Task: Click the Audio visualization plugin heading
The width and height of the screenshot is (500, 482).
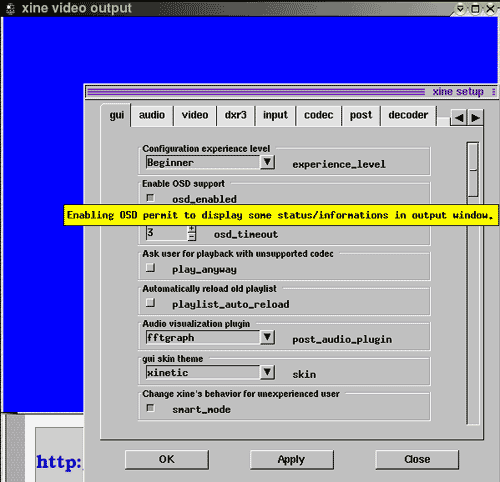Action: pos(196,324)
